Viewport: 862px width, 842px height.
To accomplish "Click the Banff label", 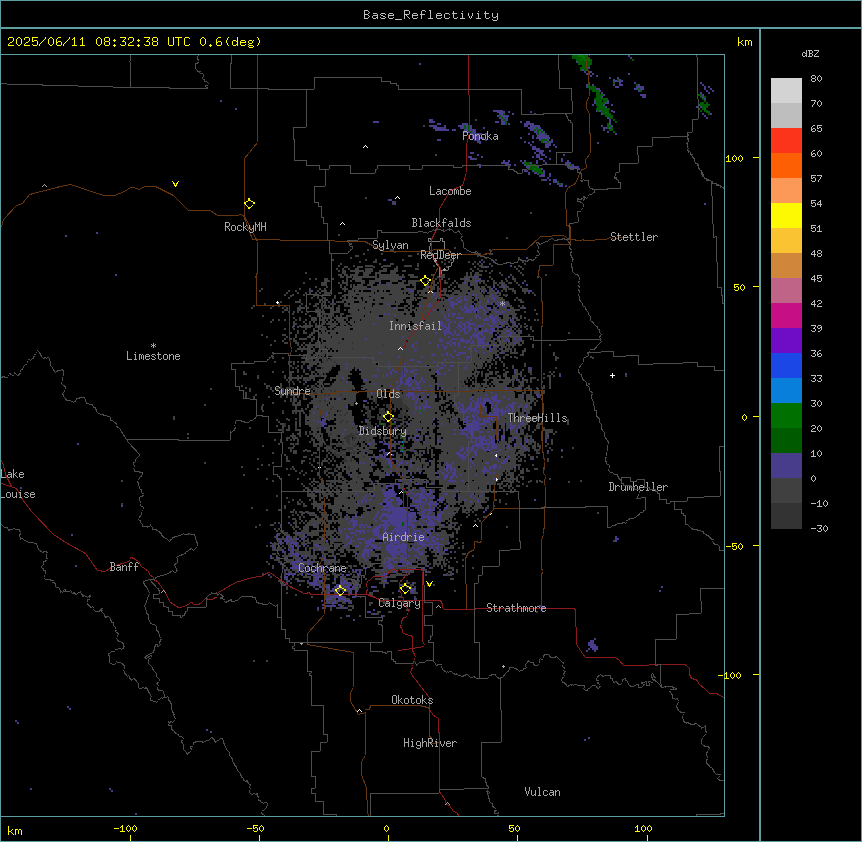I will 124,567.
